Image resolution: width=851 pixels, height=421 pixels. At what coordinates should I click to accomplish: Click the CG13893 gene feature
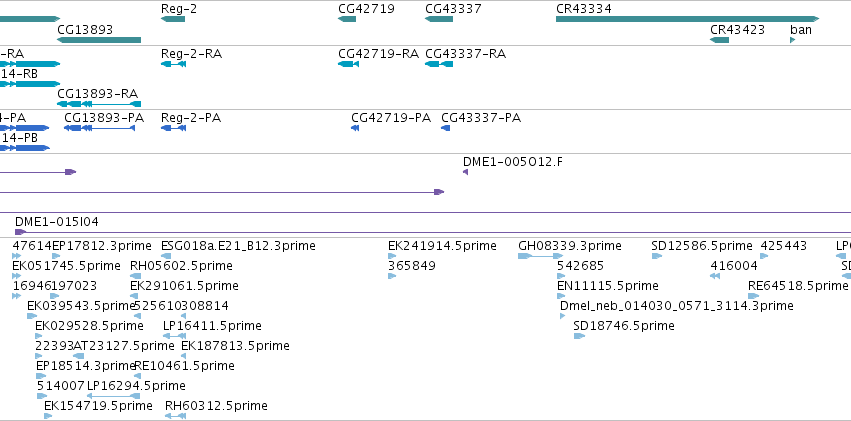pos(99,40)
